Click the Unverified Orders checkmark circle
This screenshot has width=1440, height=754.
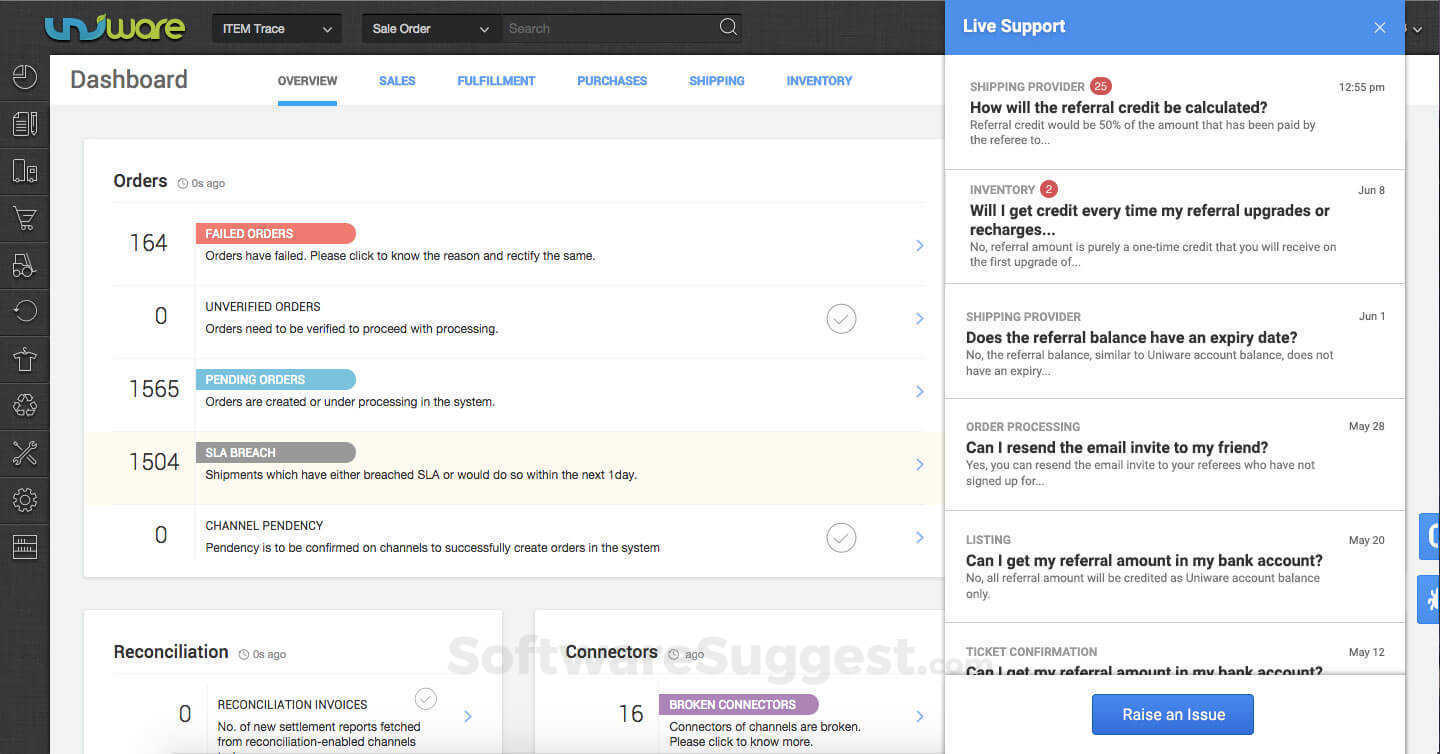pos(841,319)
